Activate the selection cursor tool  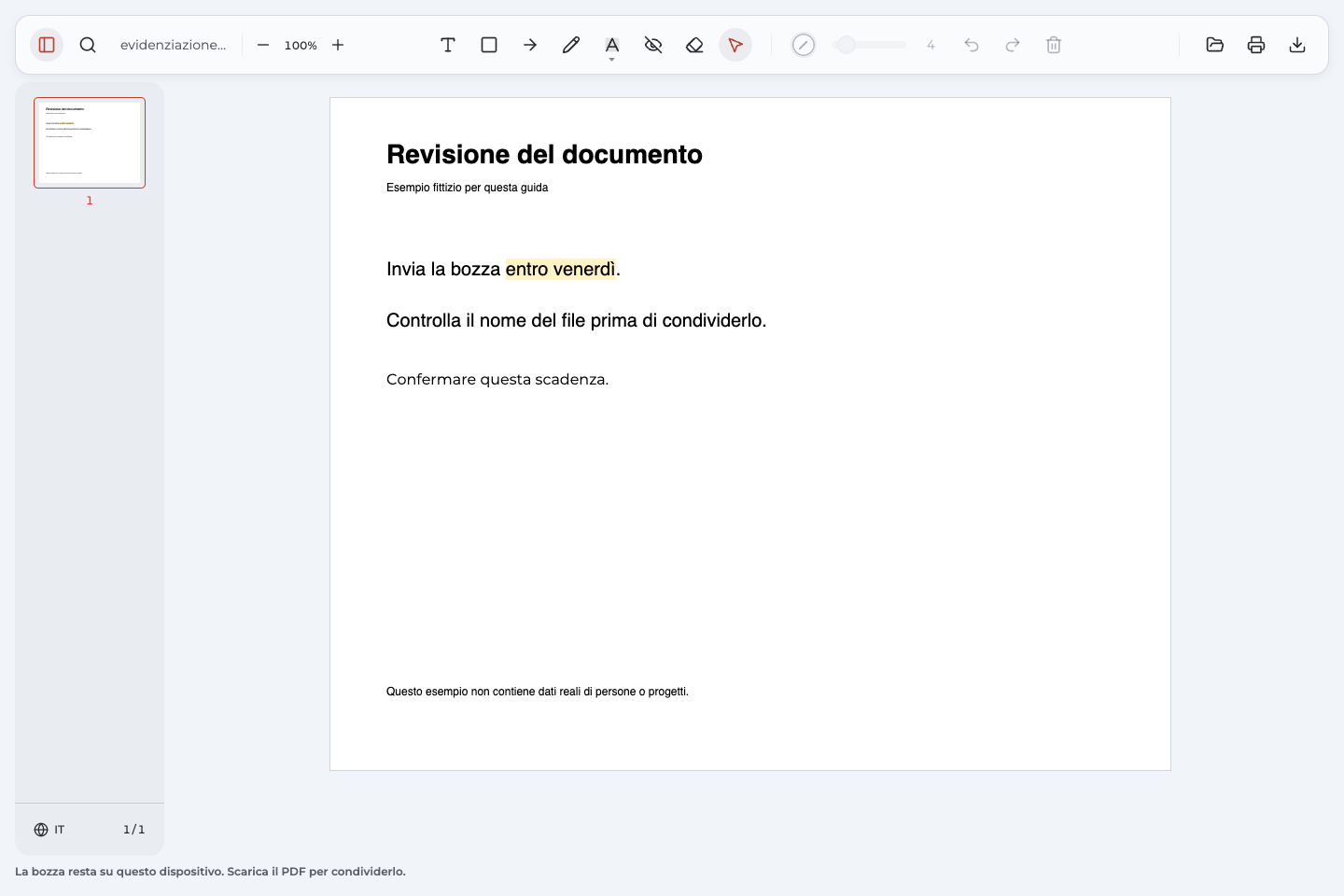pyautogui.click(x=735, y=45)
